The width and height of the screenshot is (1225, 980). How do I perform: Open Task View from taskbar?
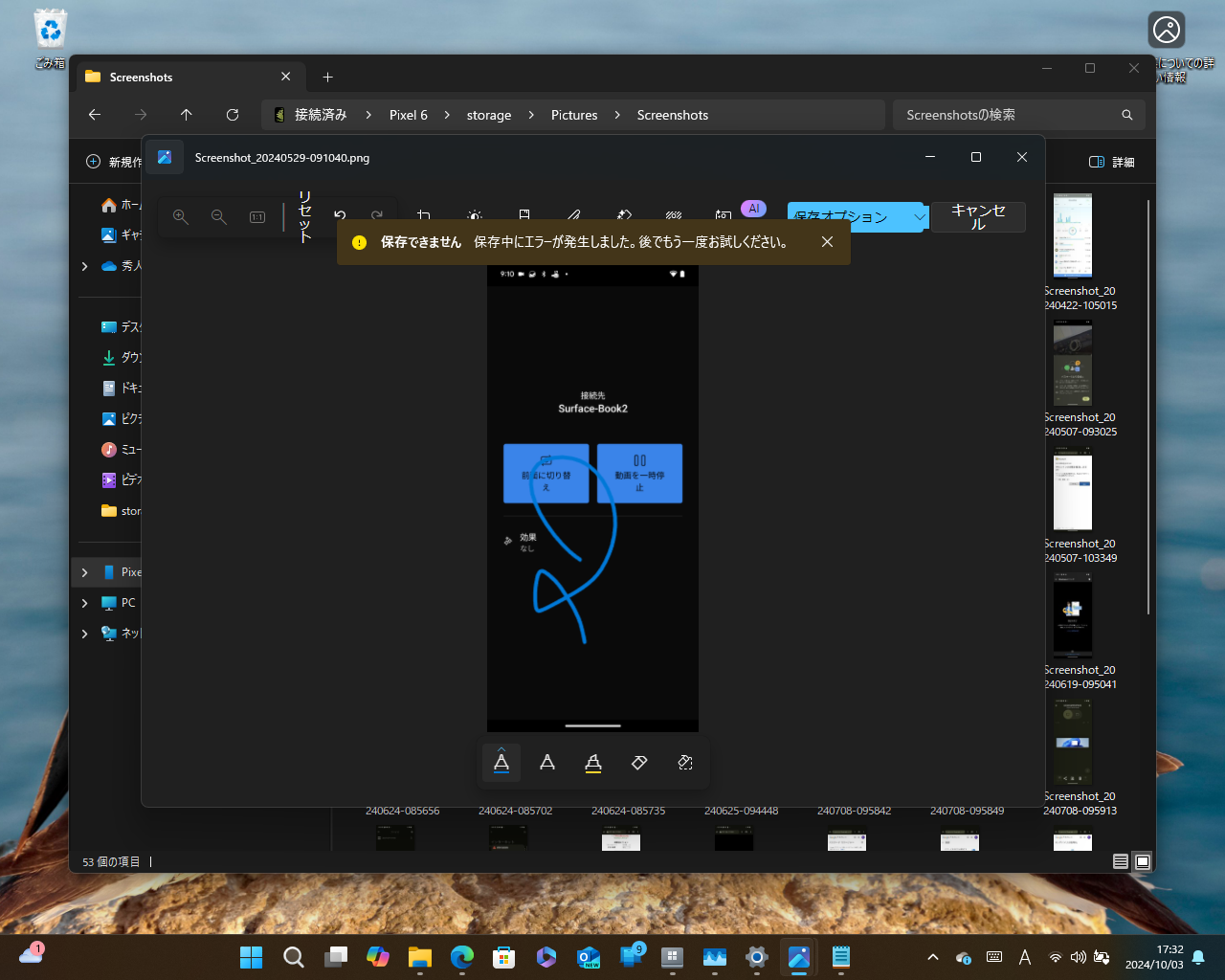coord(336,957)
